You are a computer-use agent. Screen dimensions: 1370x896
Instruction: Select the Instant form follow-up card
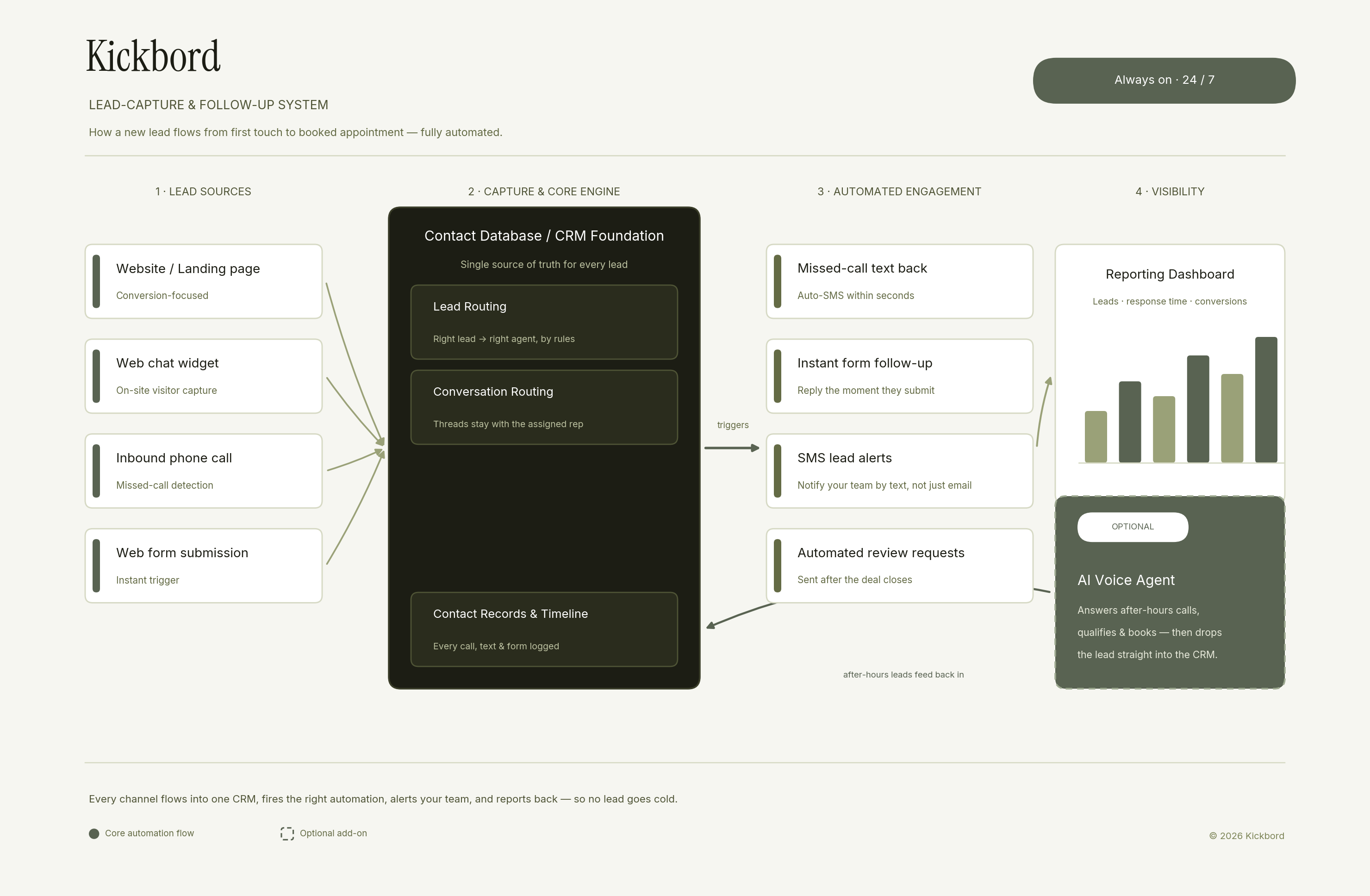point(899,376)
